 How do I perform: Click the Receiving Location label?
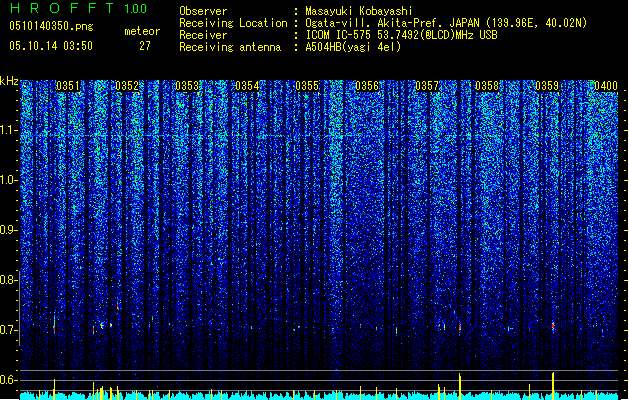(x=233, y=23)
